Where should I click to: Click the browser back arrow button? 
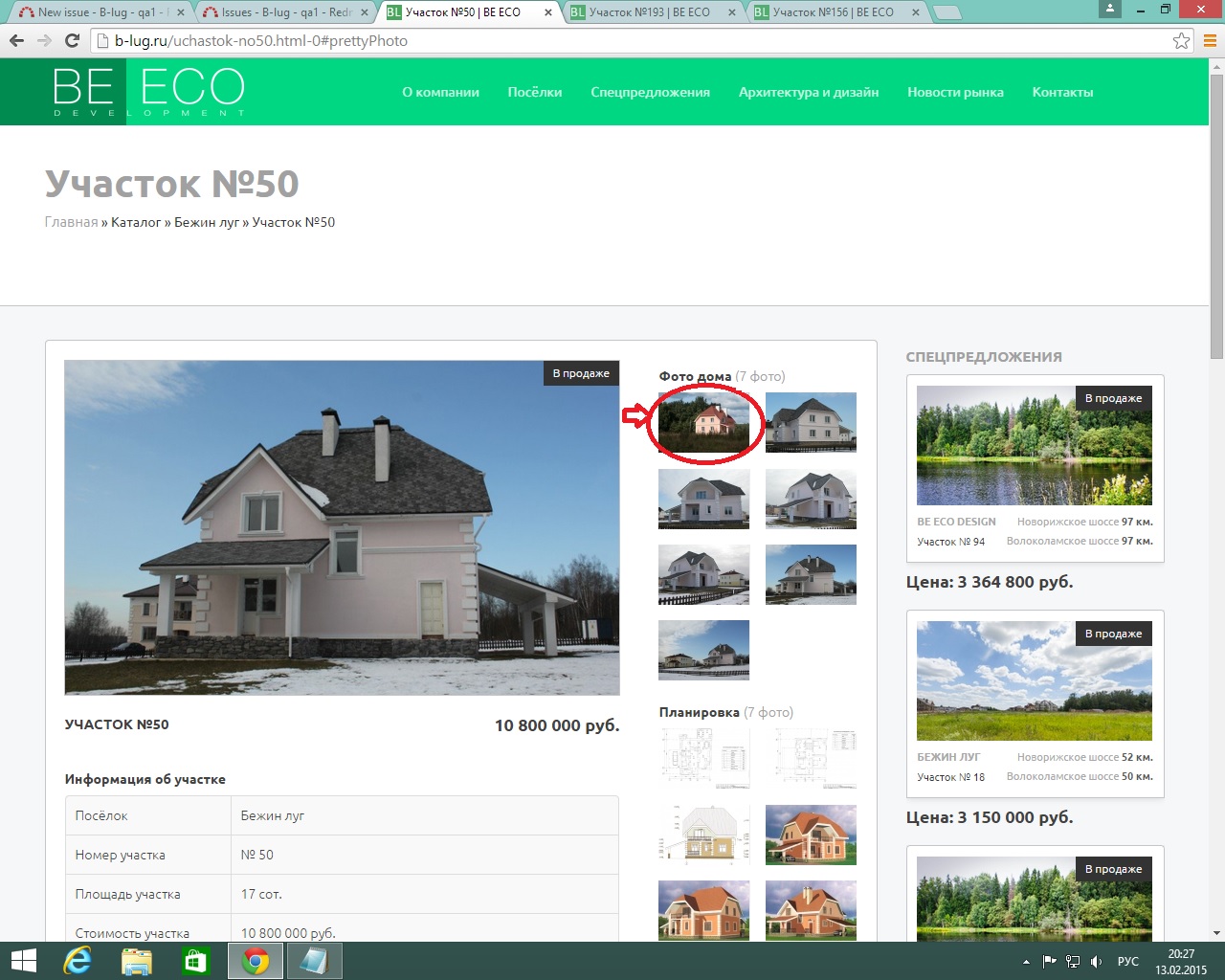click(16, 40)
